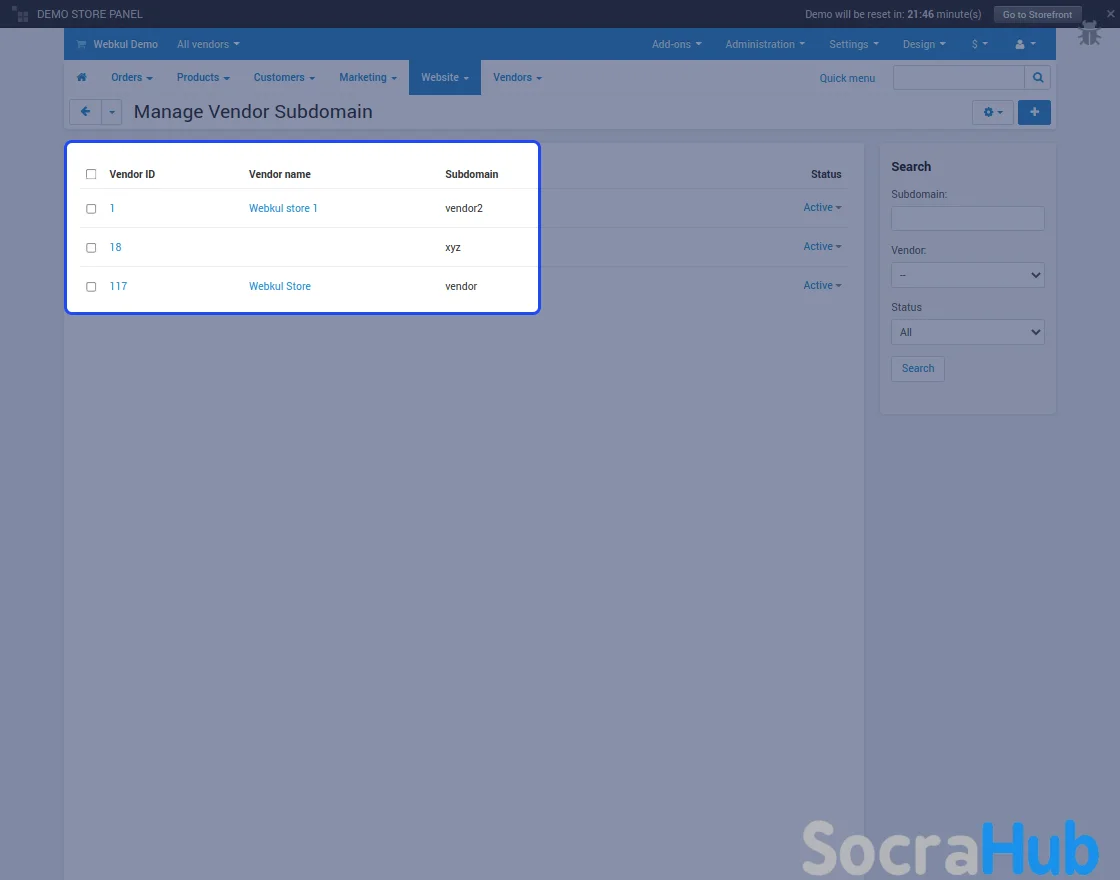
Task: Click the Subdomain search input field
Action: (x=967, y=218)
